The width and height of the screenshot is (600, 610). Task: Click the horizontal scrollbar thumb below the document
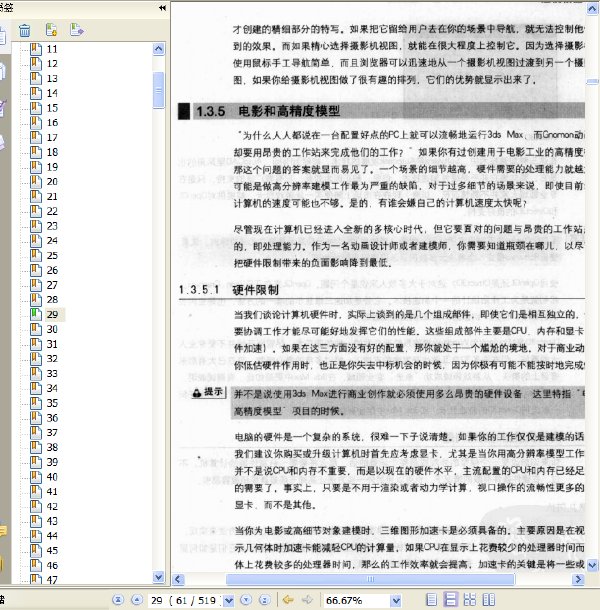click(370, 579)
